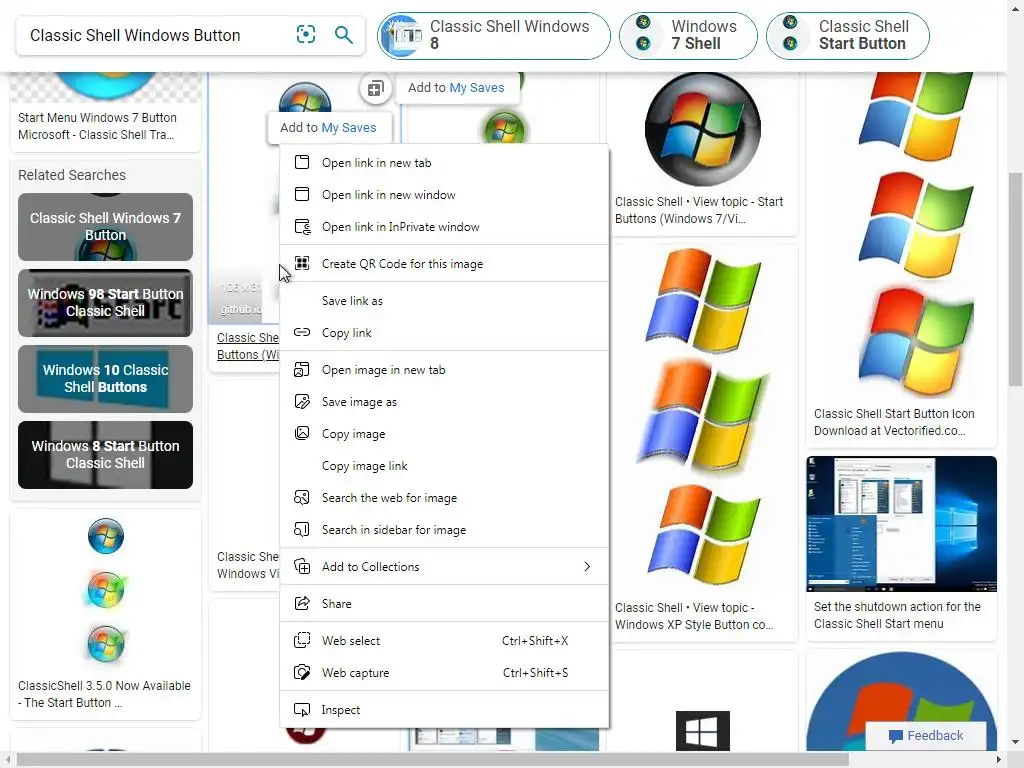Image resolution: width=1024 pixels, height=768 pixels.
Task: Click the horizontal scrollbar at bottom
Action: 432,760
